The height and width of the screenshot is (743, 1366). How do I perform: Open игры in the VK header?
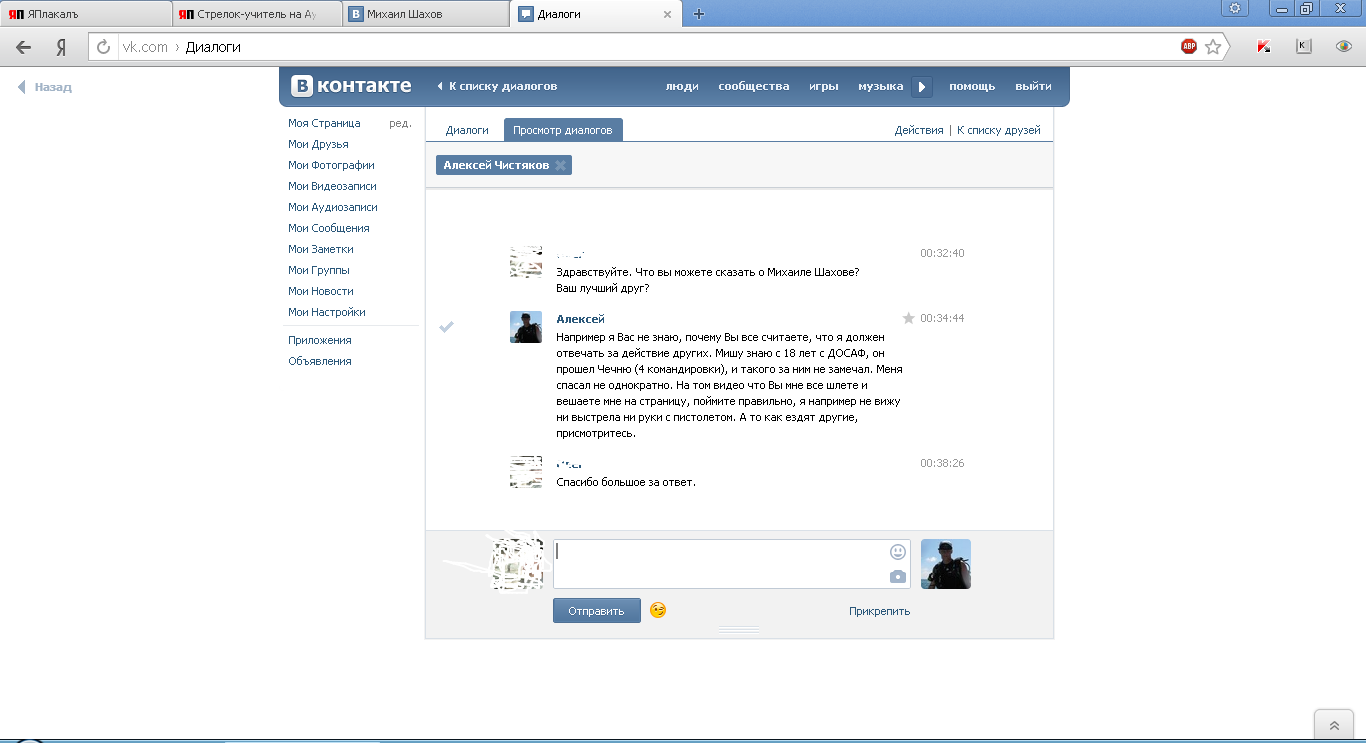824,86
